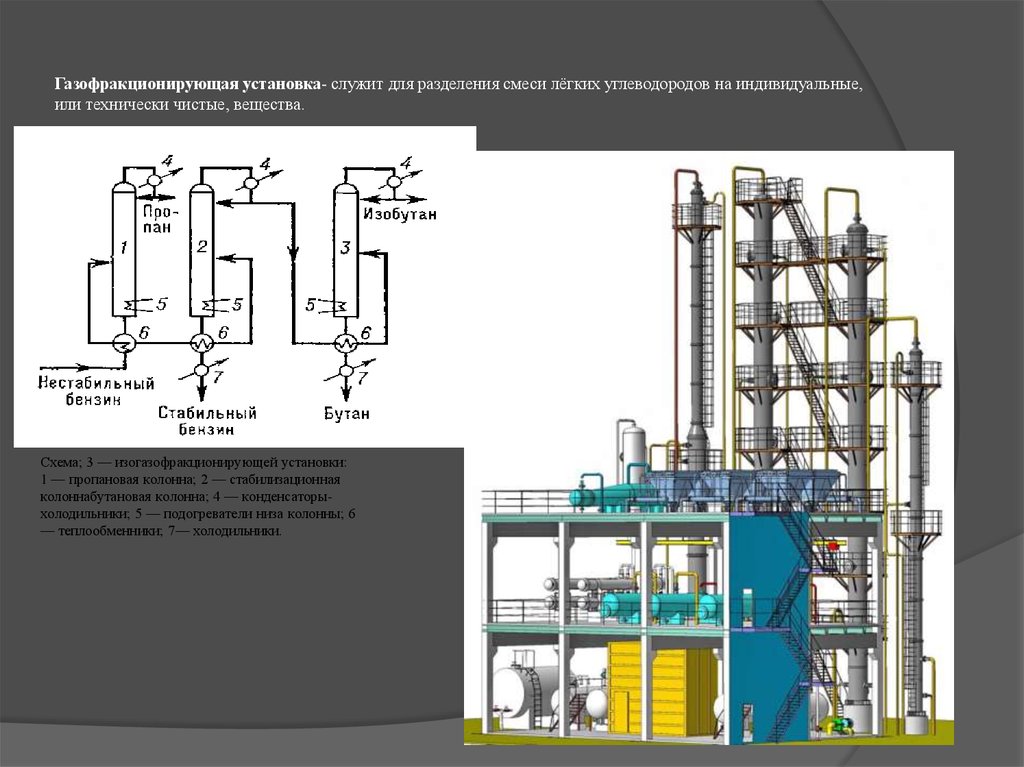Select the black-and-white process schematic image

point(245,287)
